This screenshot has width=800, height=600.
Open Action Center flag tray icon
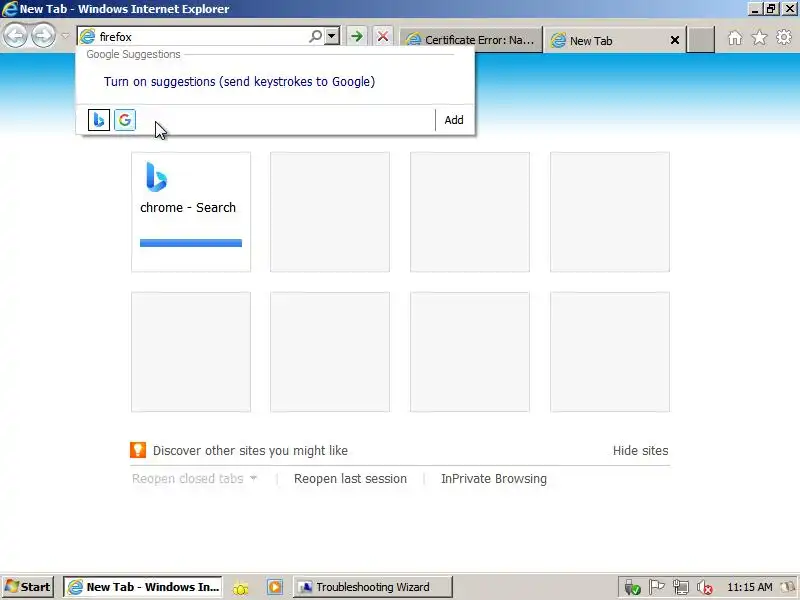656,587
